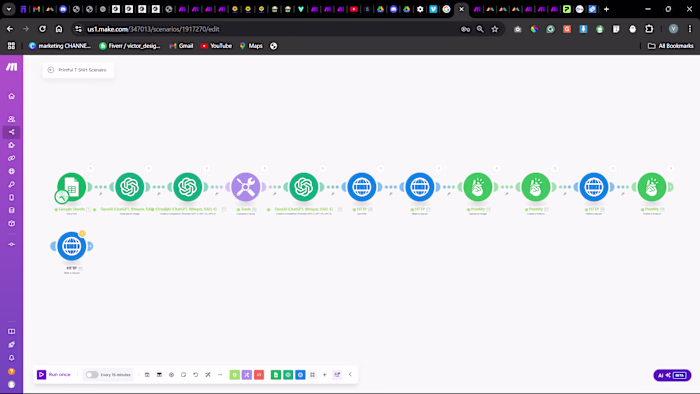Open the HTTP Get a file module
This screenshot has height=394, width=700.
(x=362, y=187)
